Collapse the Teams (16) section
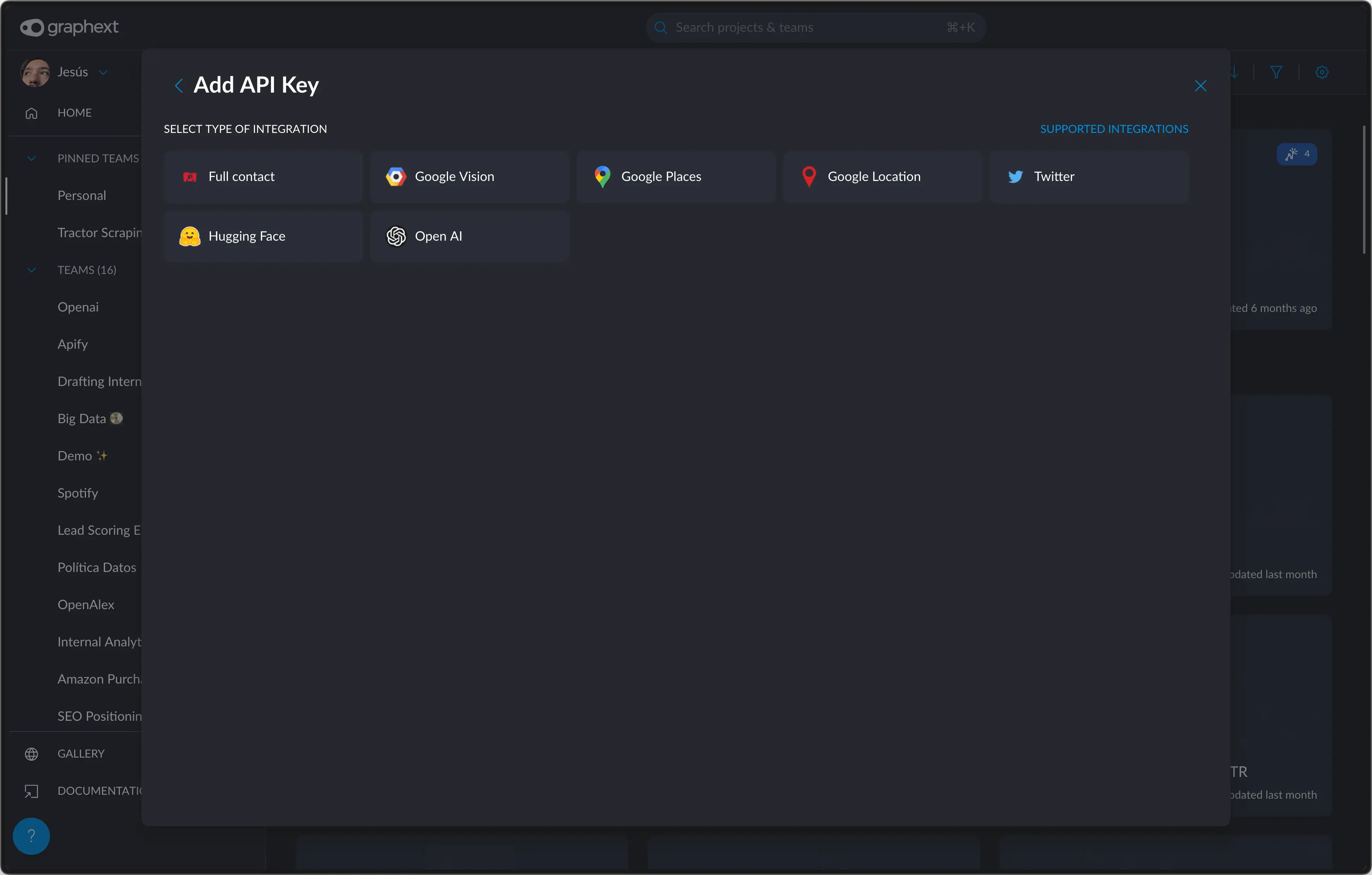Viewport: 1372px width, 875px height. click(x=32, y=270)
